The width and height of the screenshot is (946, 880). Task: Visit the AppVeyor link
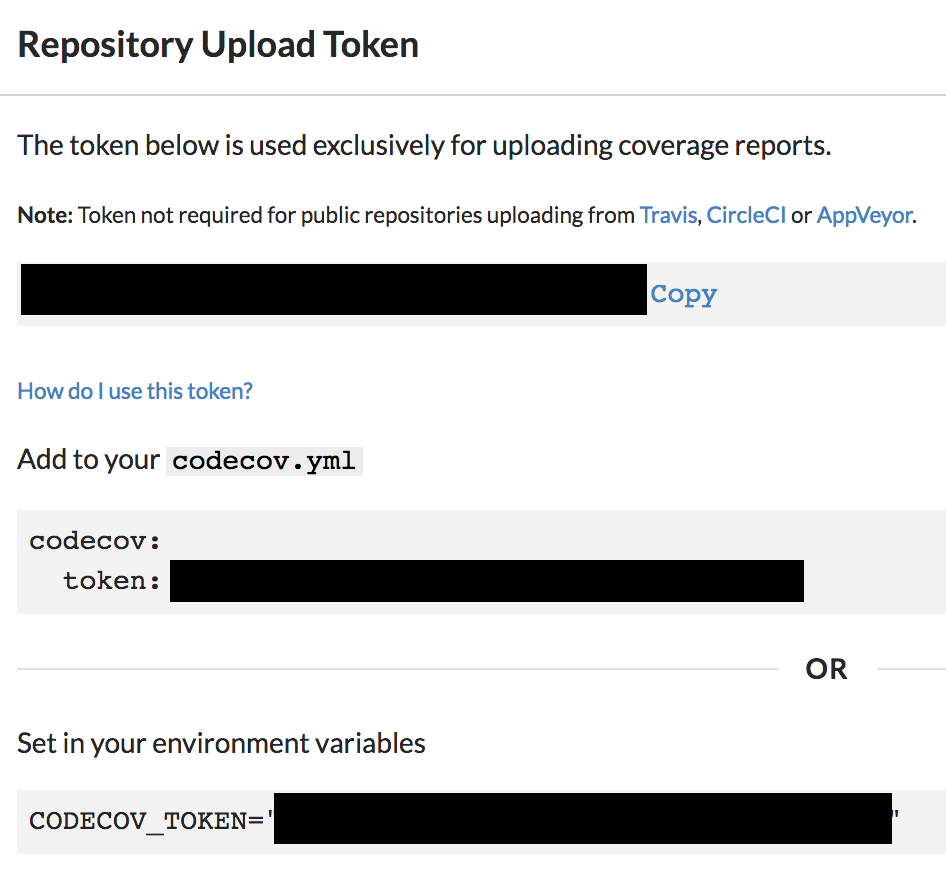tap(864, 215)
